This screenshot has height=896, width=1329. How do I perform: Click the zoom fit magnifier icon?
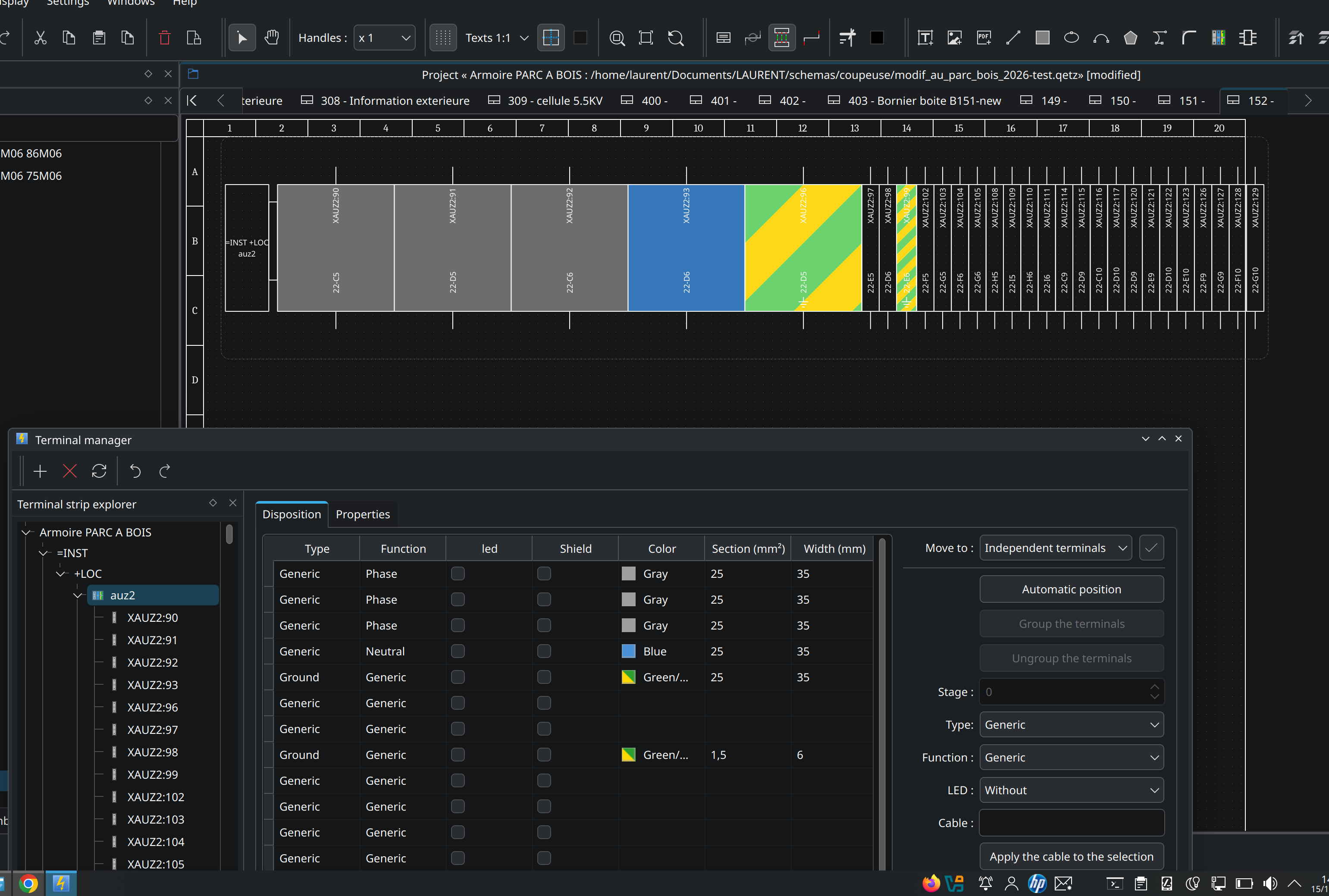point(617,38)
